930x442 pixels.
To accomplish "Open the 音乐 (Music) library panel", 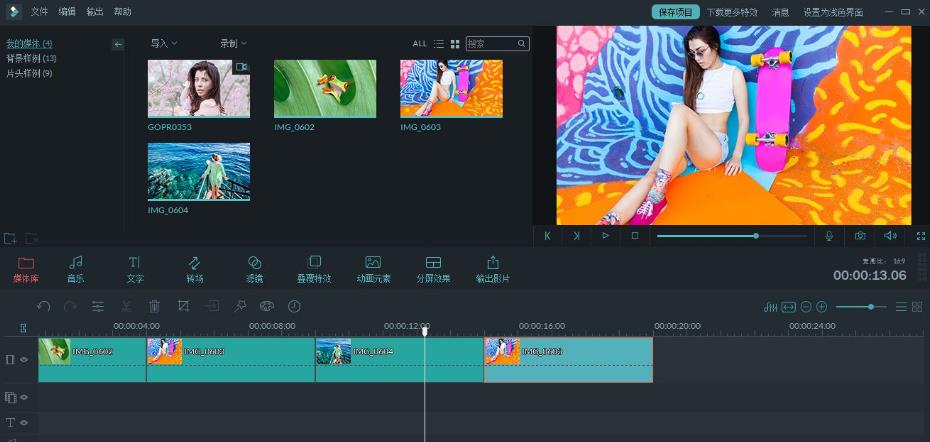I will (75, 268).
